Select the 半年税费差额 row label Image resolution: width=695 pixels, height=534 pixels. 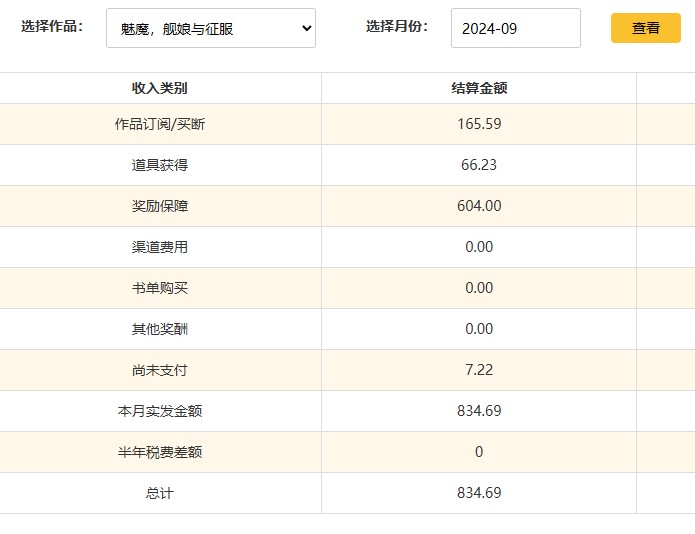tap(160, 452)
